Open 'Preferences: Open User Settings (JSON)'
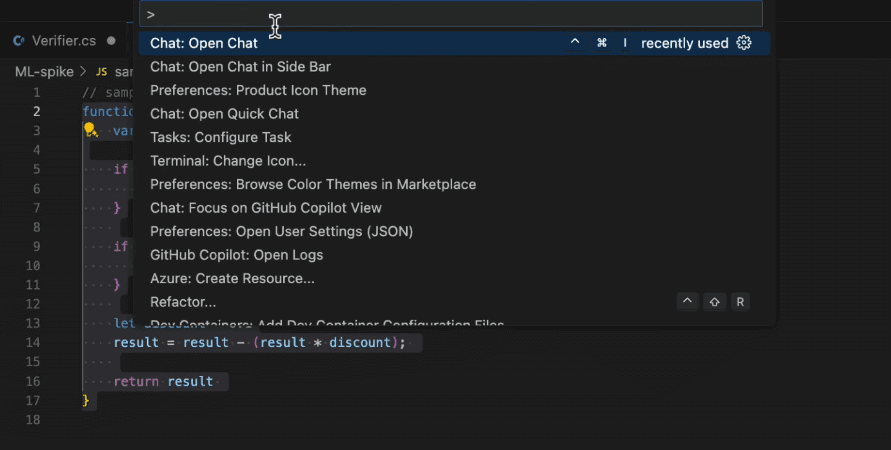 (x=454, y=231)
